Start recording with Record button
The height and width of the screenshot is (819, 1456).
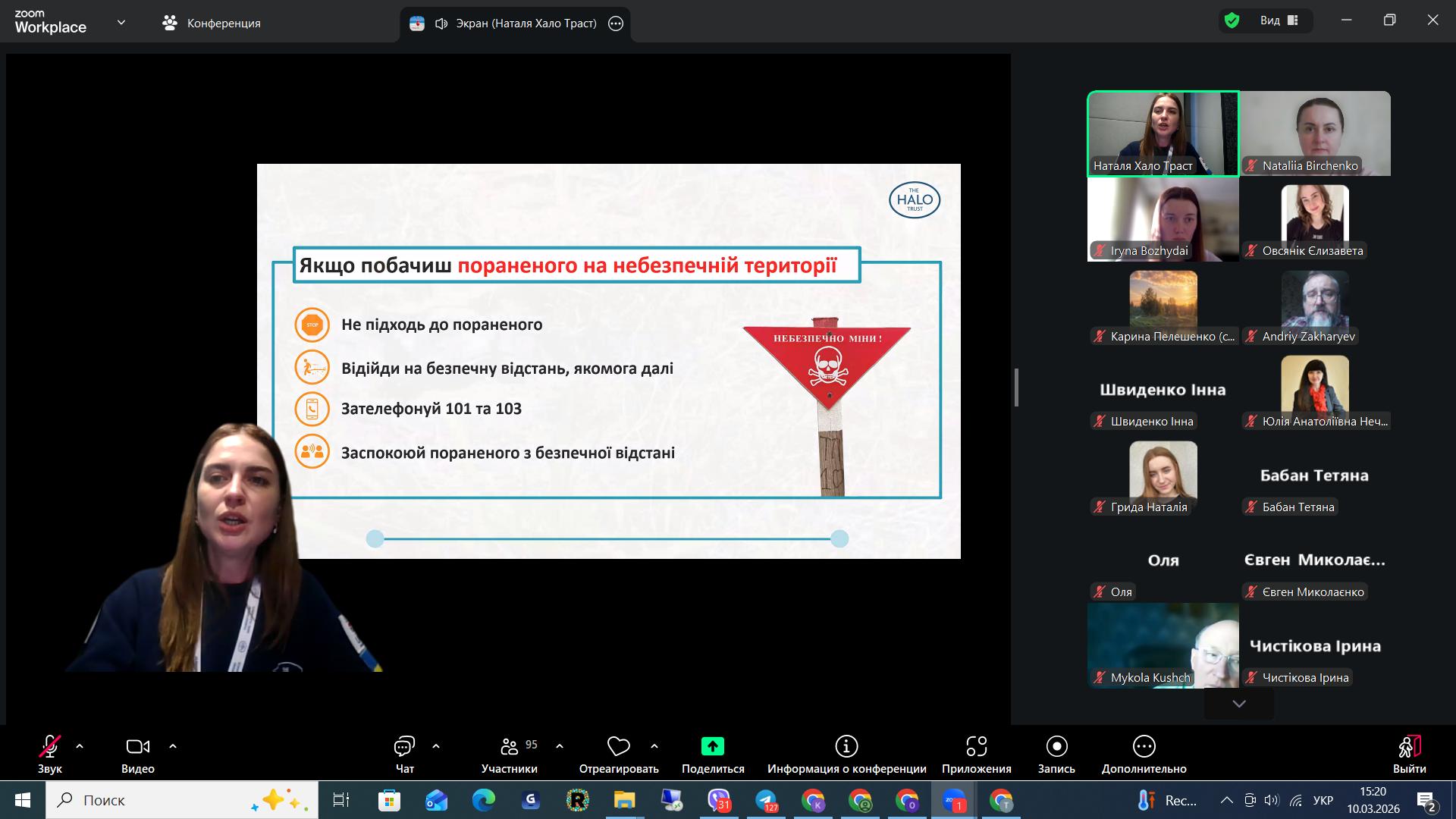pos(1056,747)
